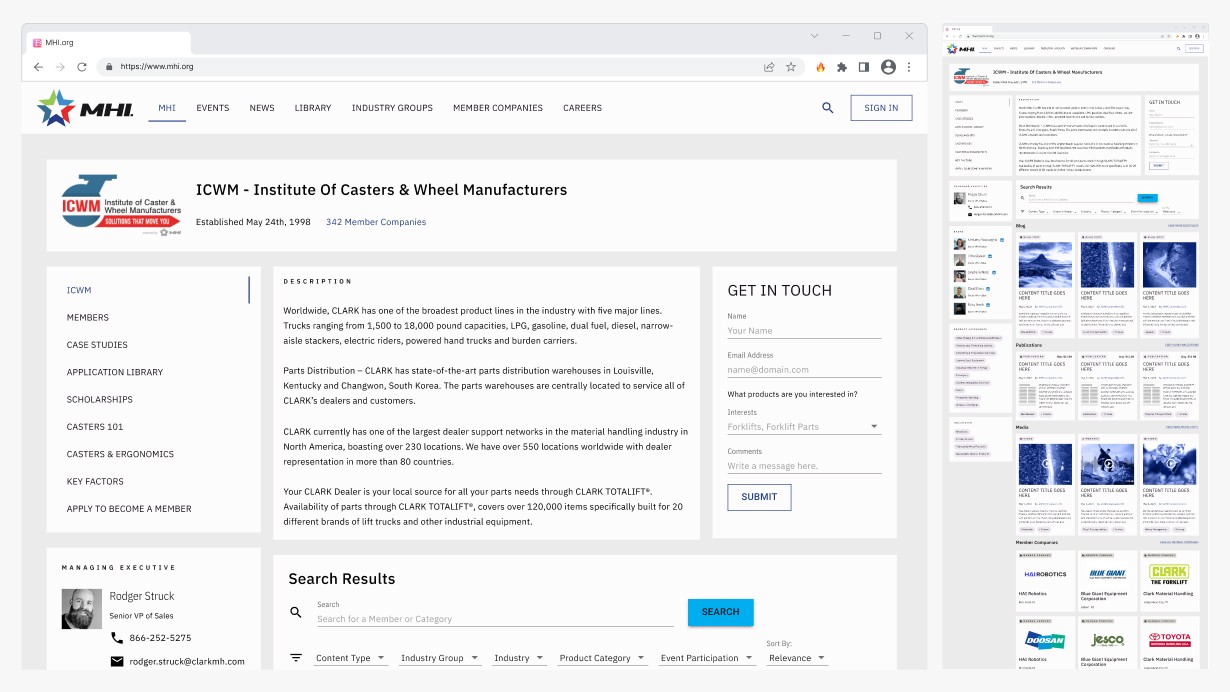Image resolution: width=1230 pixels, height=692 pixels.
Task: Open INDUSTRY GROUPS in the navigation
Action: (392, 108)
